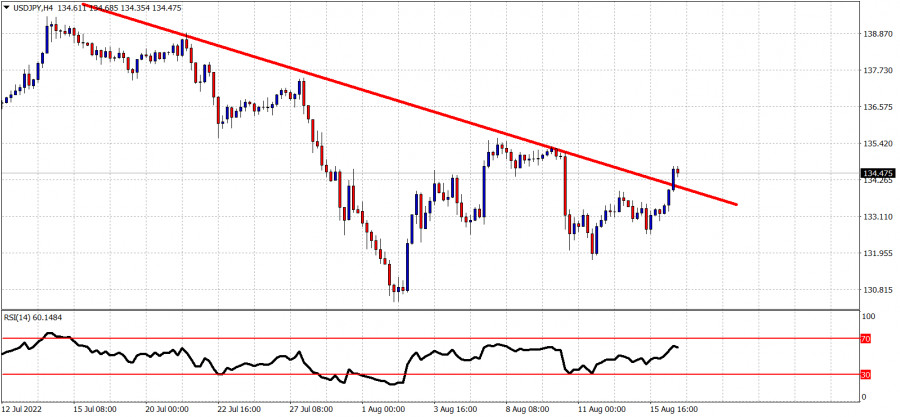Click the 131.955 price axis label
The image size is (900, 417).
click(876, 254)
